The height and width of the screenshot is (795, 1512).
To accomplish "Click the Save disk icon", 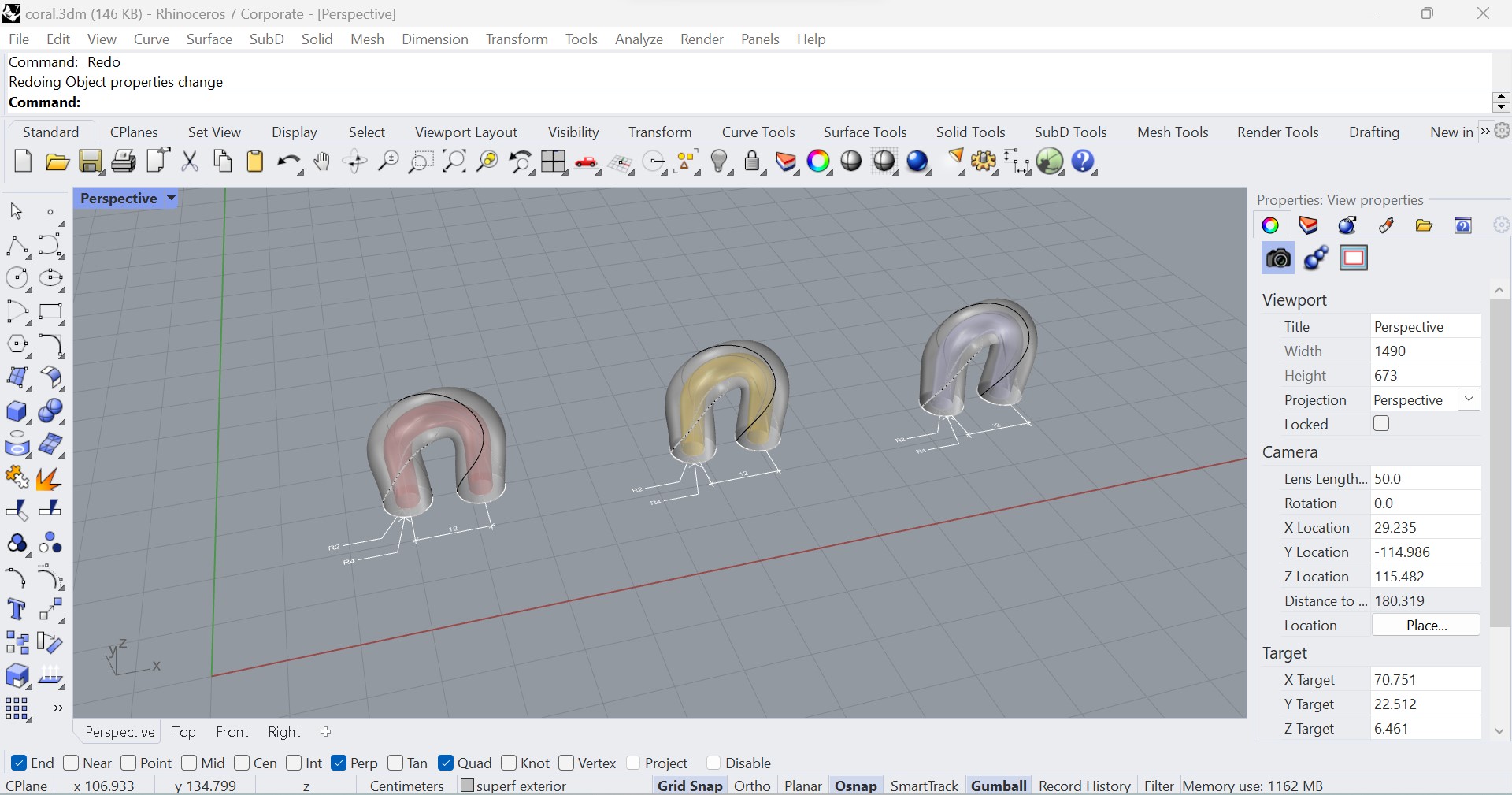I will pyautogui.click(x=91, y=162).
